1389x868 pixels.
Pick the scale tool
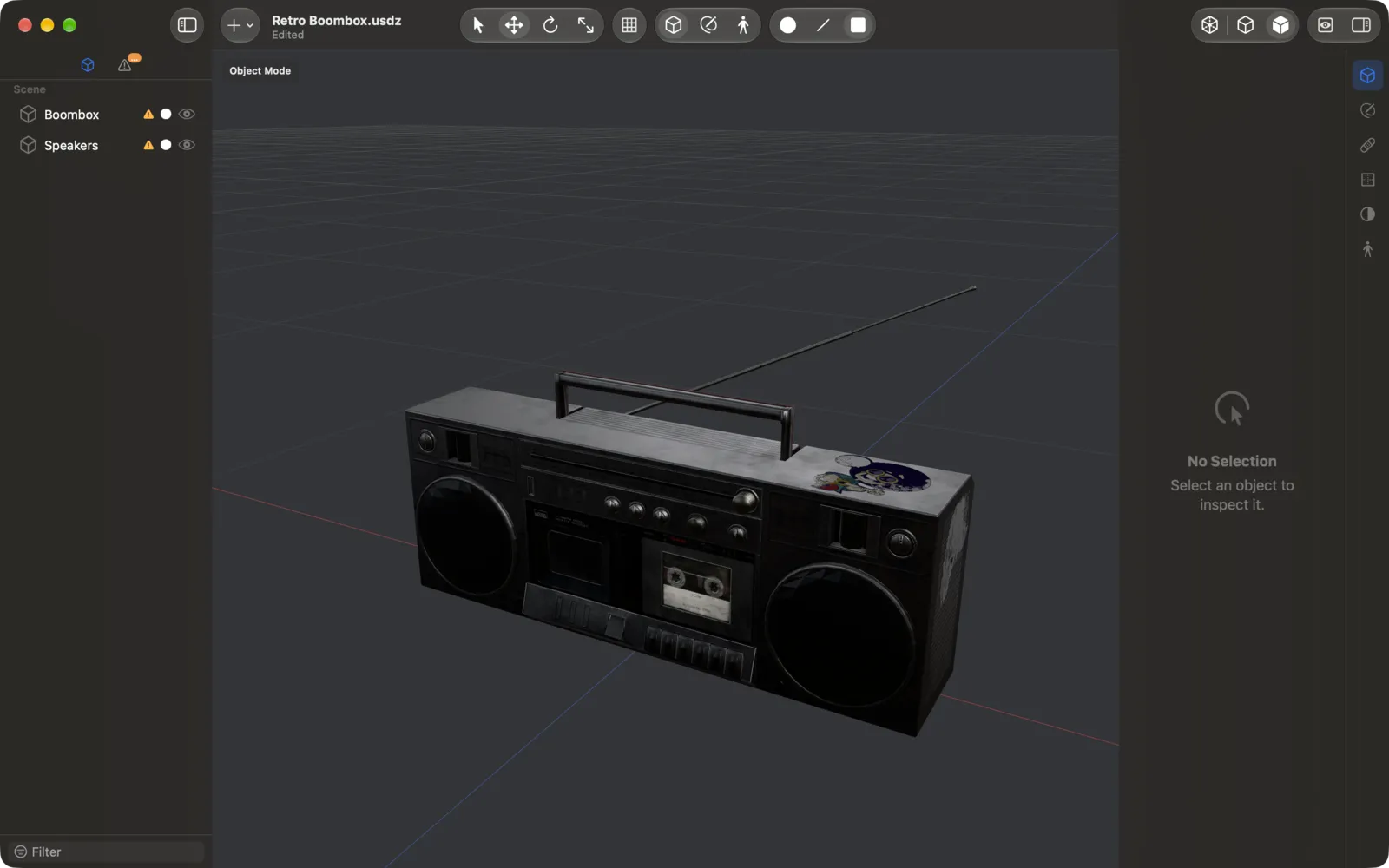tap(586, 25)
